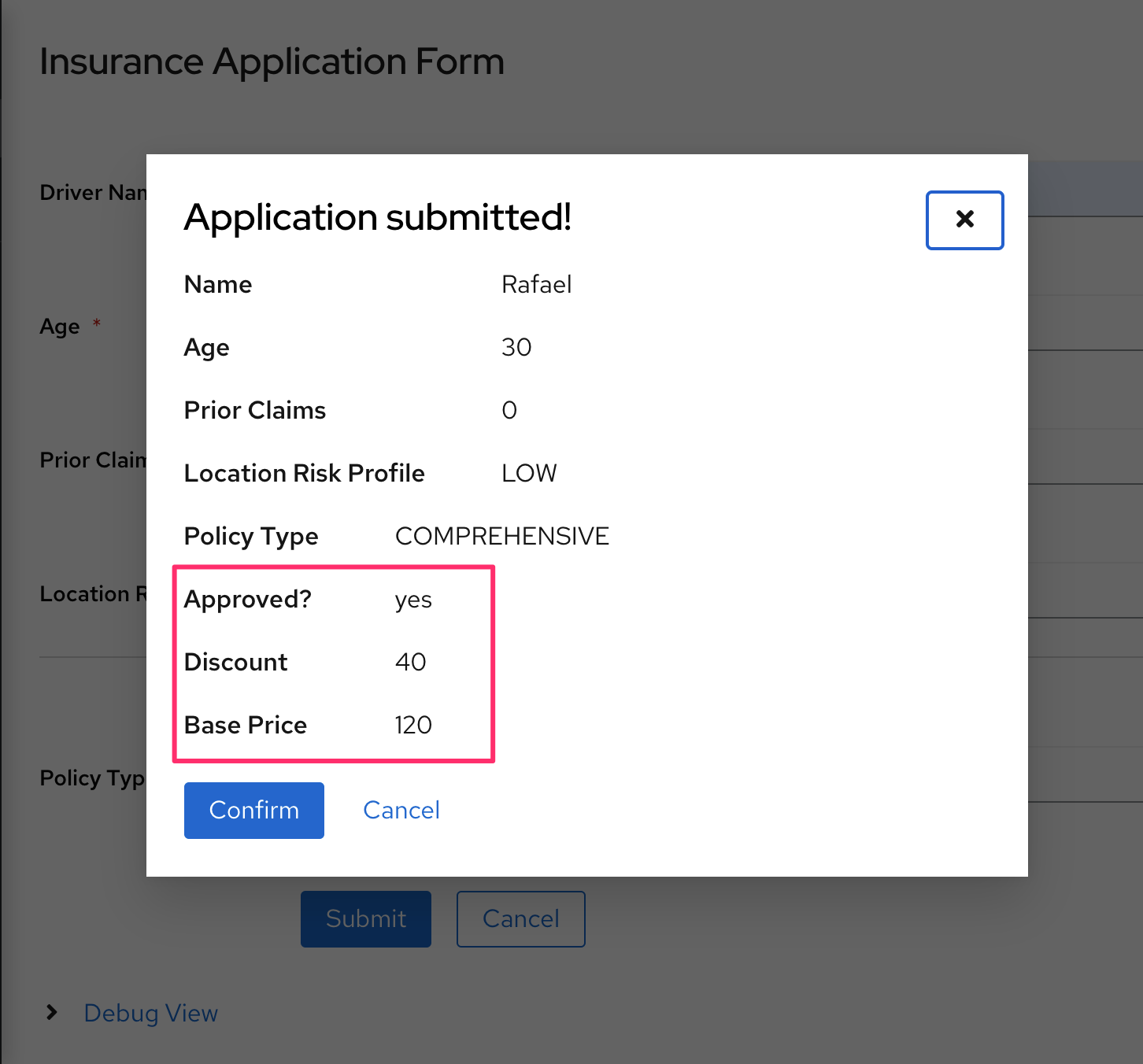Select the Age value 30

pyautogui.click(x=516, y=347)
